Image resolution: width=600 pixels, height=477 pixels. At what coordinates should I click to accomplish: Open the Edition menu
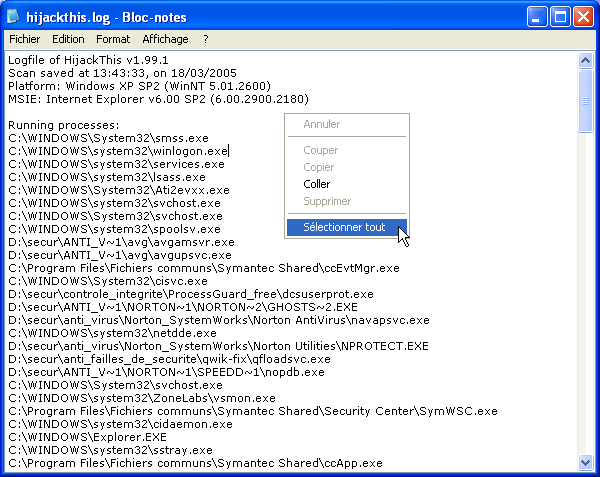68,39
